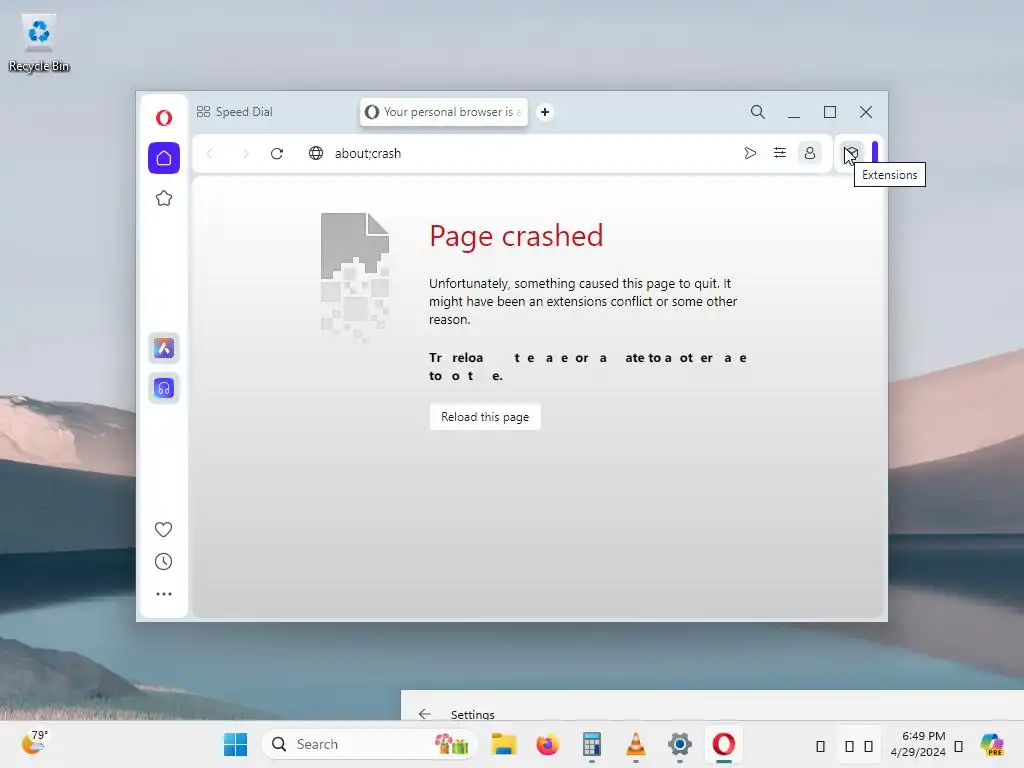Launch Firefox from taskbar
1024x768 pixels.
pos(547,744)
